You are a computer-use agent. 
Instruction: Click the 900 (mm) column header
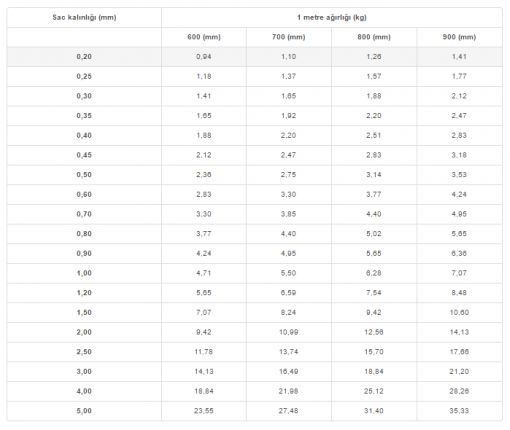click(459, 37)
